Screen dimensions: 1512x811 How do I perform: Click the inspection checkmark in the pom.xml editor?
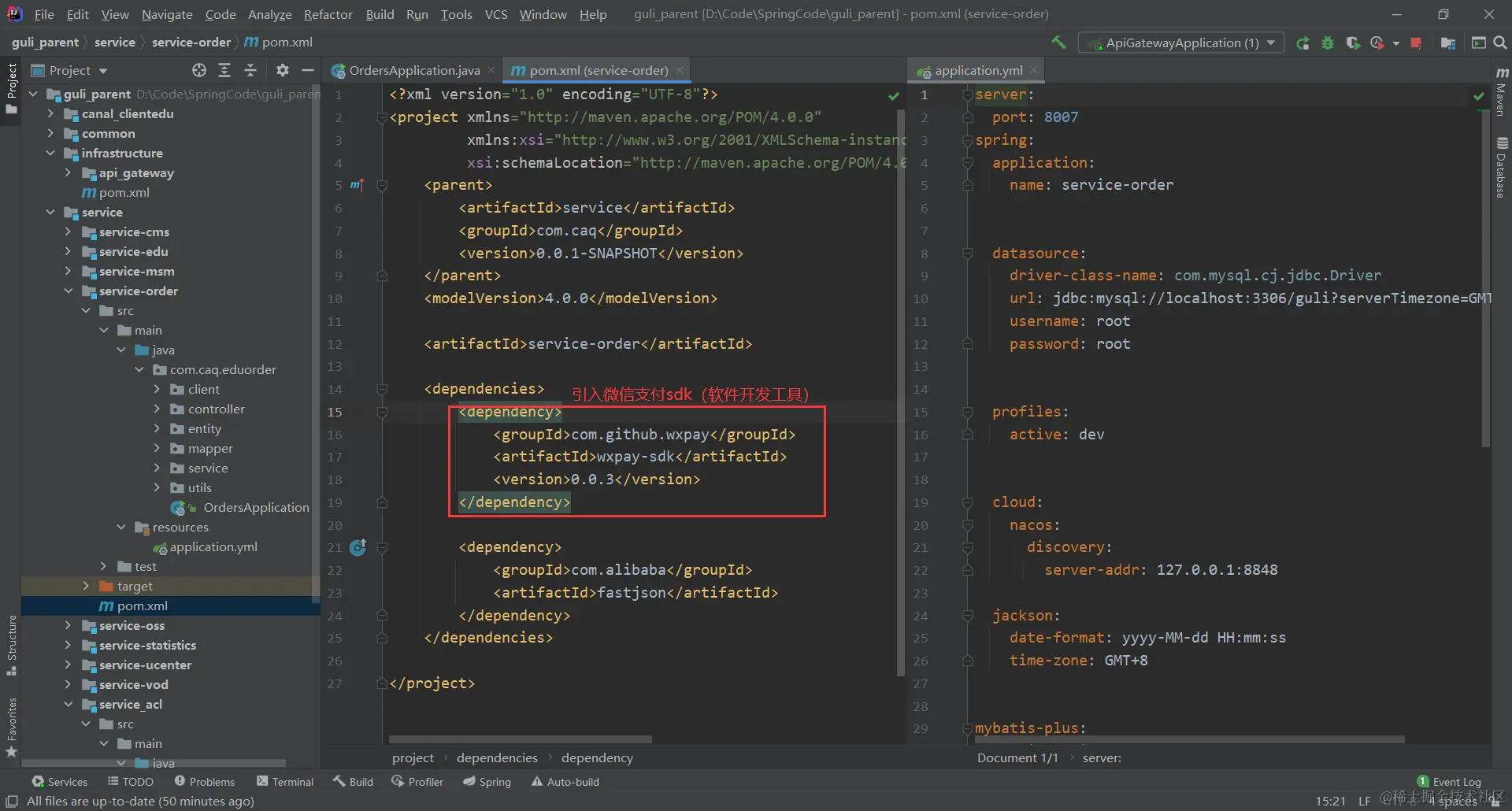[894, 96]
